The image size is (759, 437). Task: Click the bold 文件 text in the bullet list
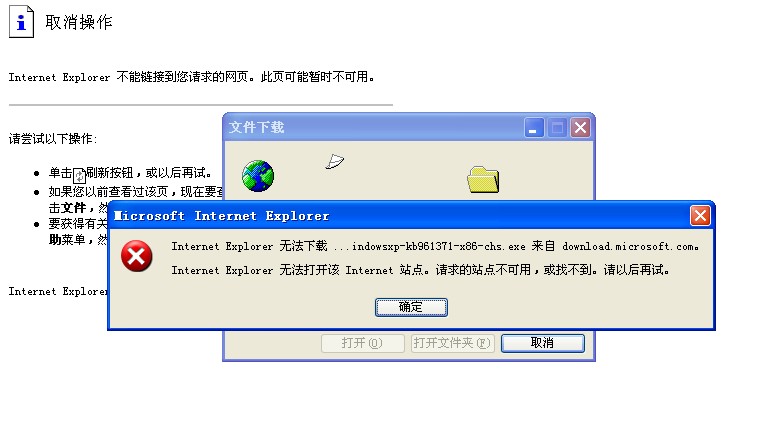coord(74,208)
